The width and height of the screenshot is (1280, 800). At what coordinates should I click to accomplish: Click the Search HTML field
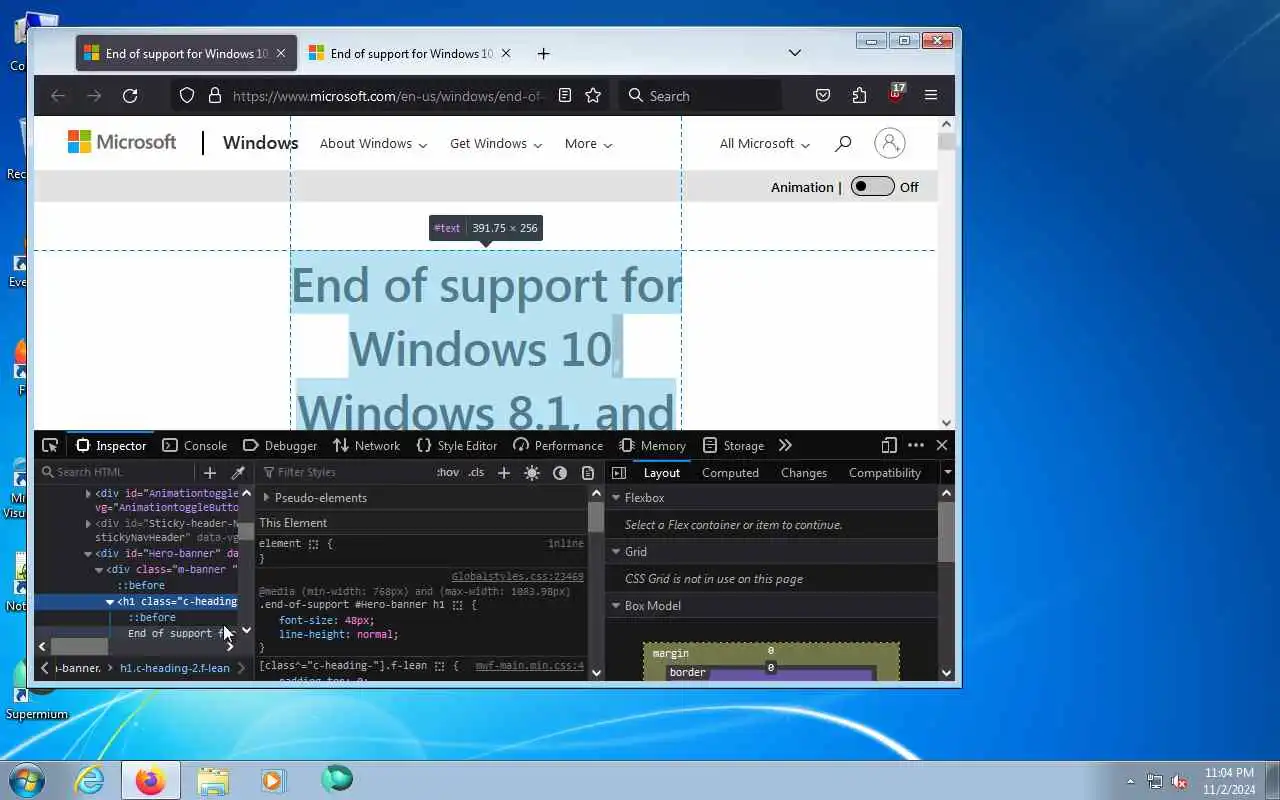click(x=118, y=473)
